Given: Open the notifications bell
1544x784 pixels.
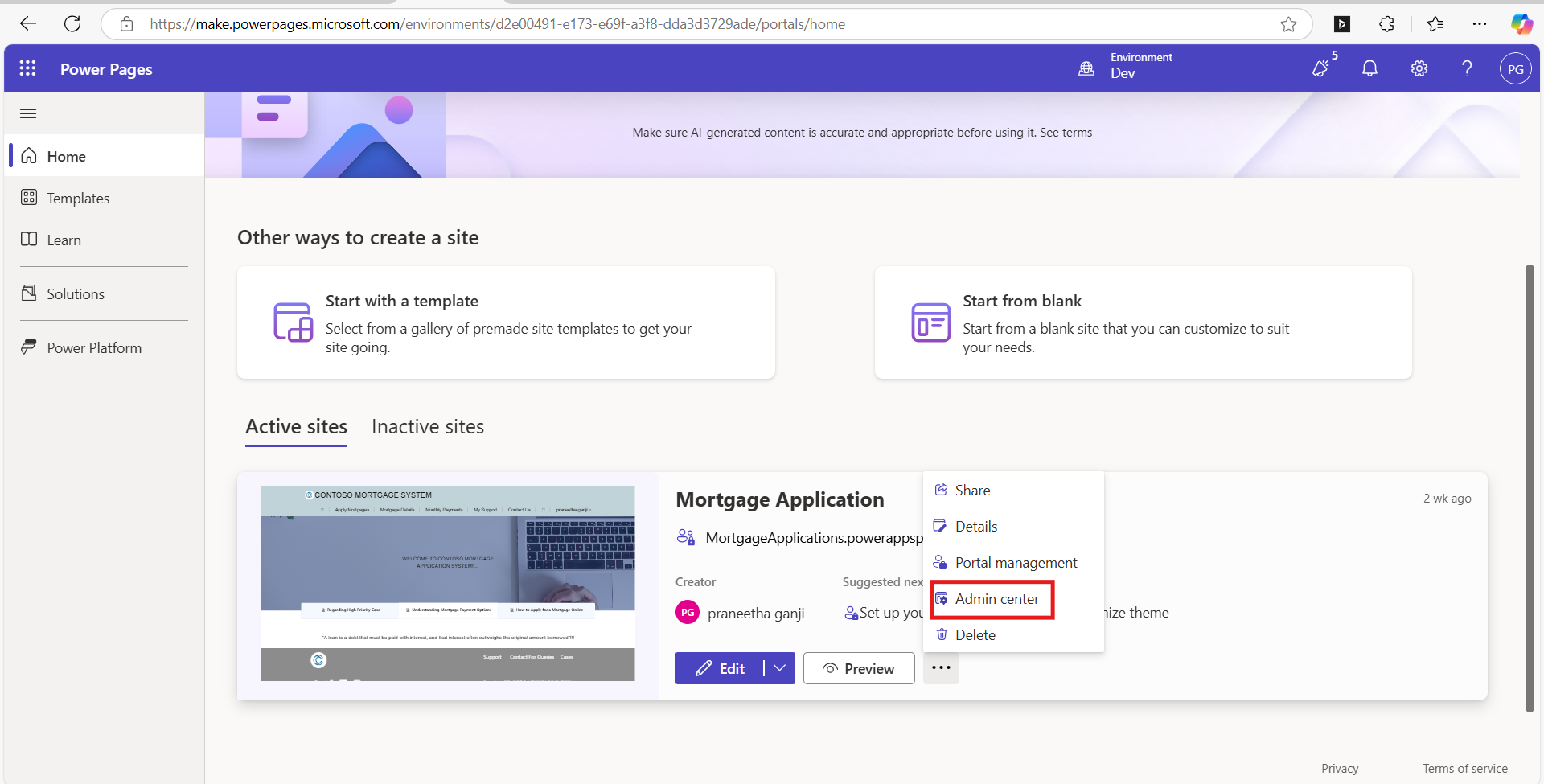Looking at the screenshot, I should tap(1369, 68).
